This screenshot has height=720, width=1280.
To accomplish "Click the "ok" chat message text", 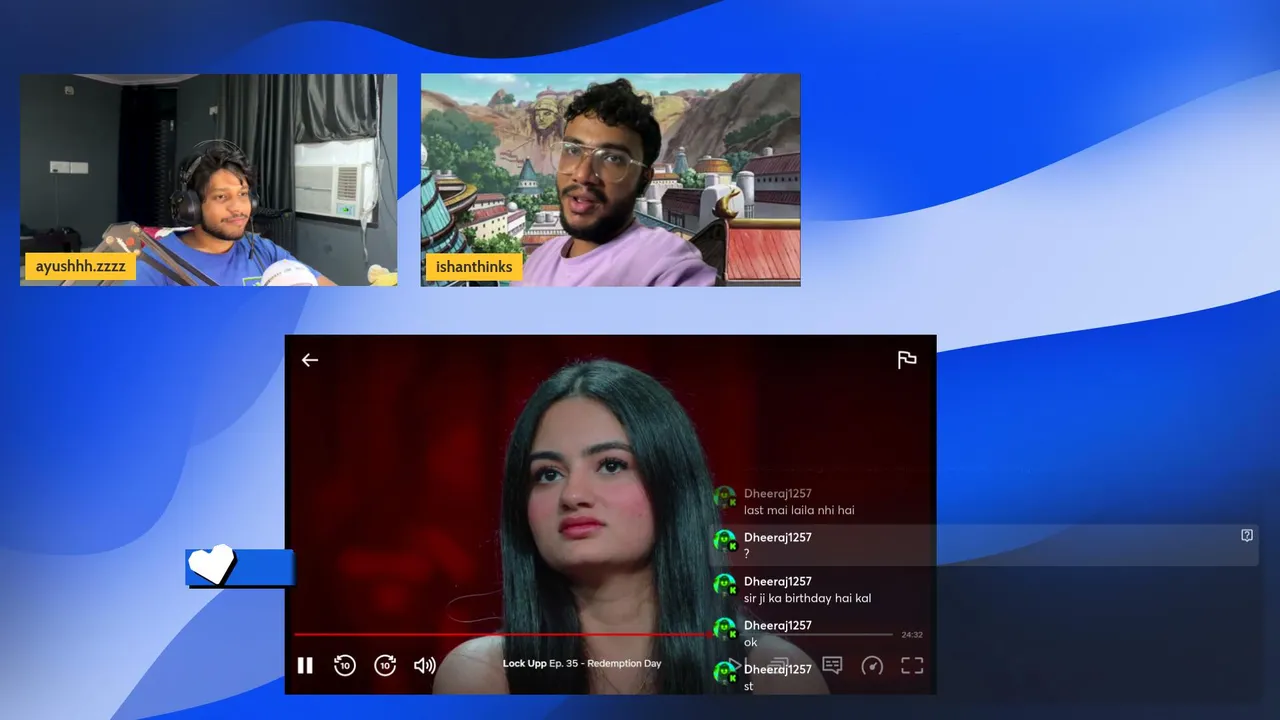I will (750, 642).
